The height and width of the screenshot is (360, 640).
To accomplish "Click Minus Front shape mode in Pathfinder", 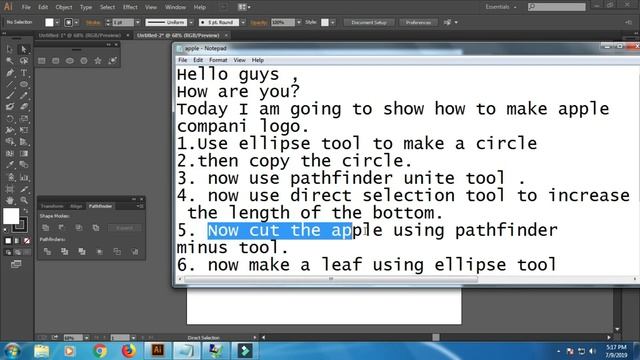I will tap(62, 228).
